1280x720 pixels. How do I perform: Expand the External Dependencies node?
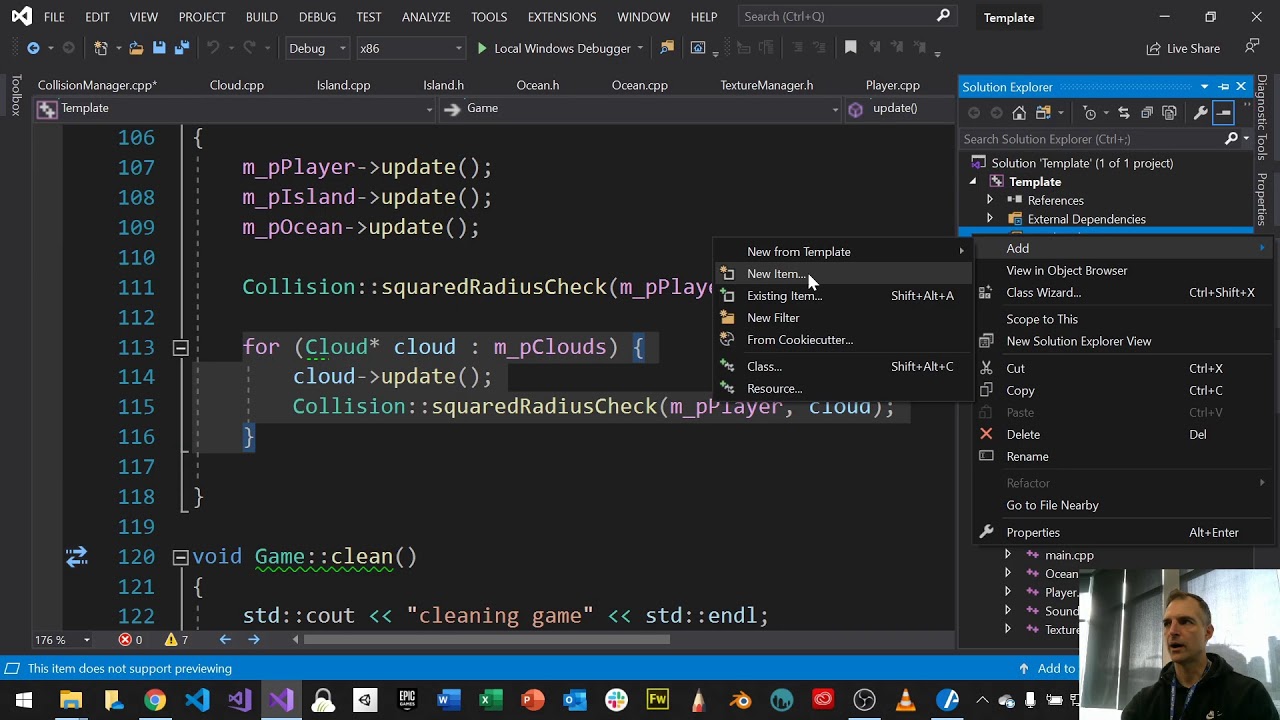pyautogui.click(x=990, y=219)
